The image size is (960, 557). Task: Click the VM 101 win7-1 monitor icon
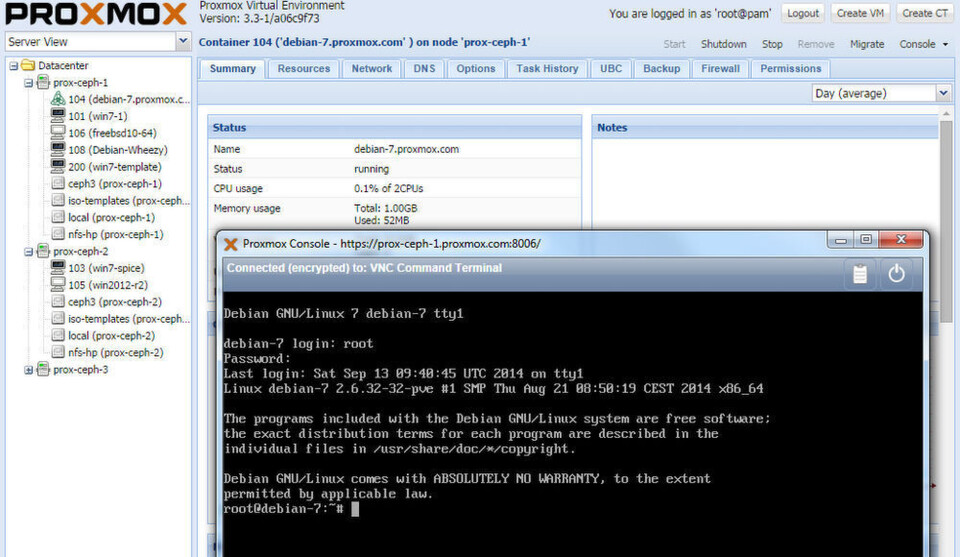click(x=58, y=115)
